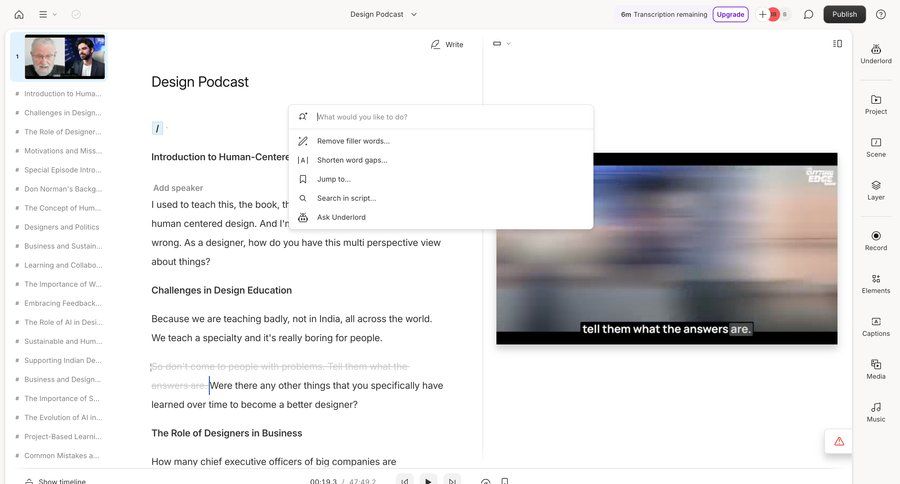This screenshot has width=900, height=484.
Task: Open the Project panel
Action: click(x=876, y=104)
